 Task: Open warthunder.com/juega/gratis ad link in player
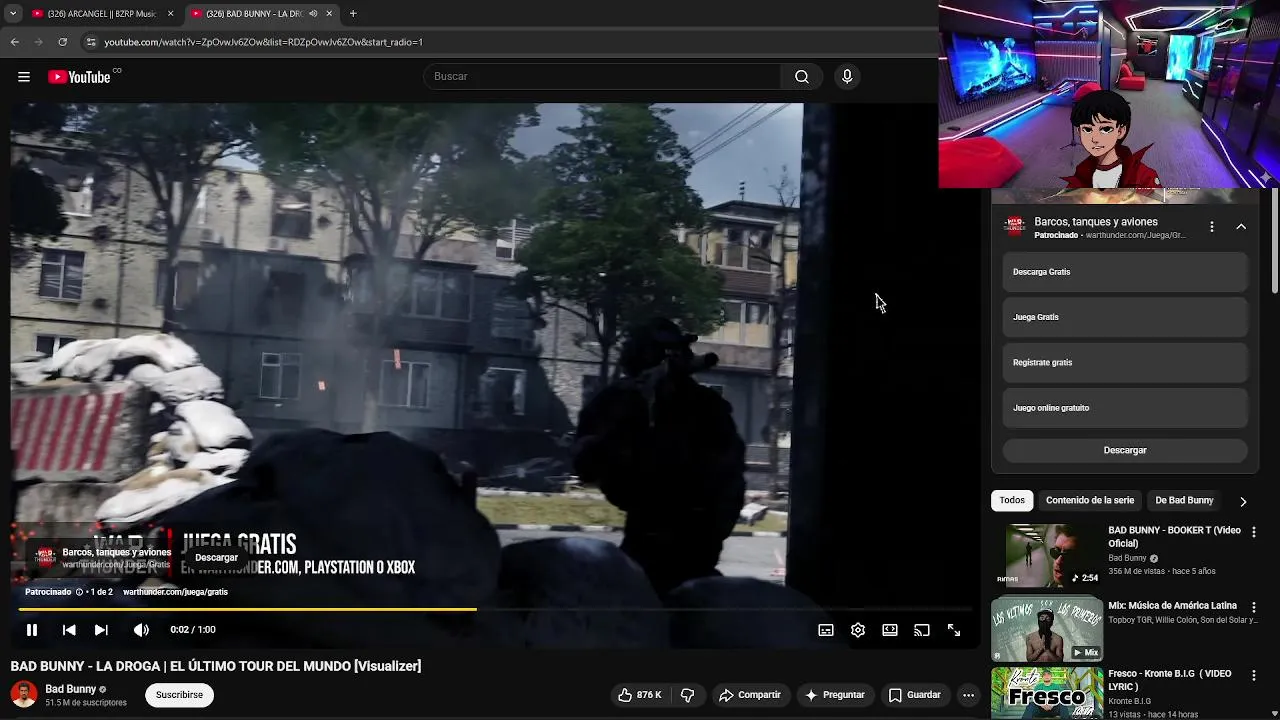[175, 592]
